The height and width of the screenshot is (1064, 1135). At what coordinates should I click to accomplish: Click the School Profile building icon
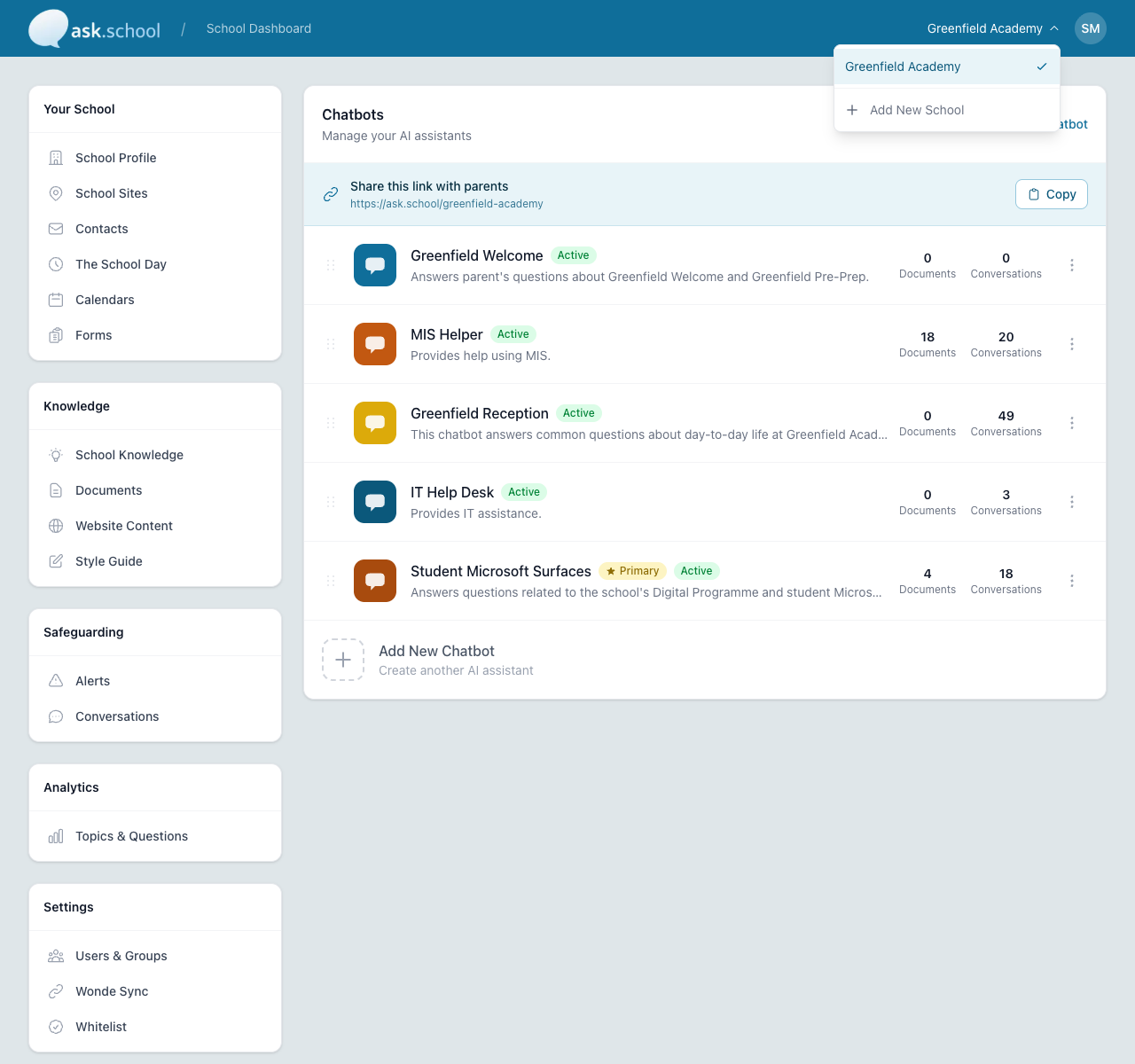pos(56,158)
